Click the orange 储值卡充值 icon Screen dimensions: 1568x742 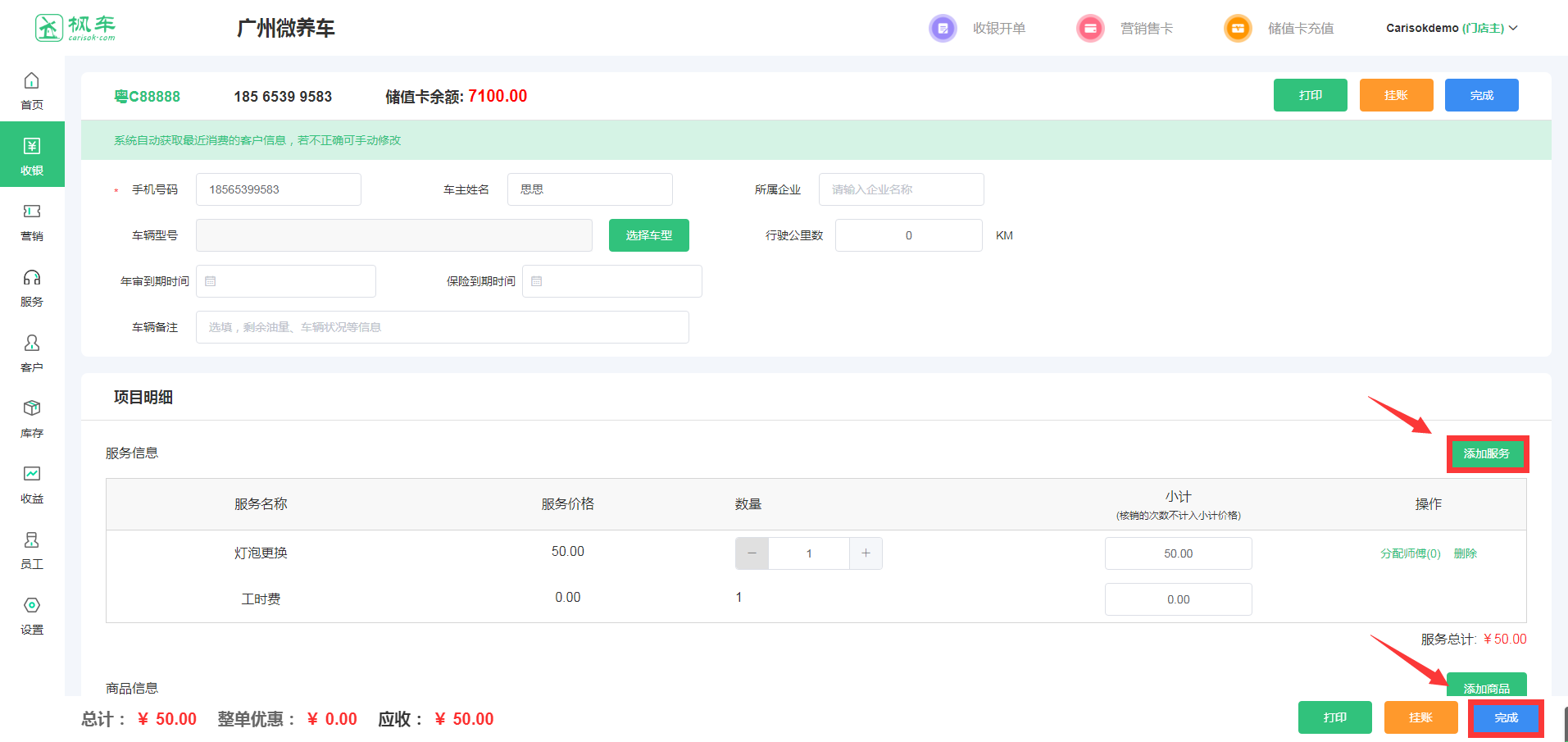(x=1238, y=28)
